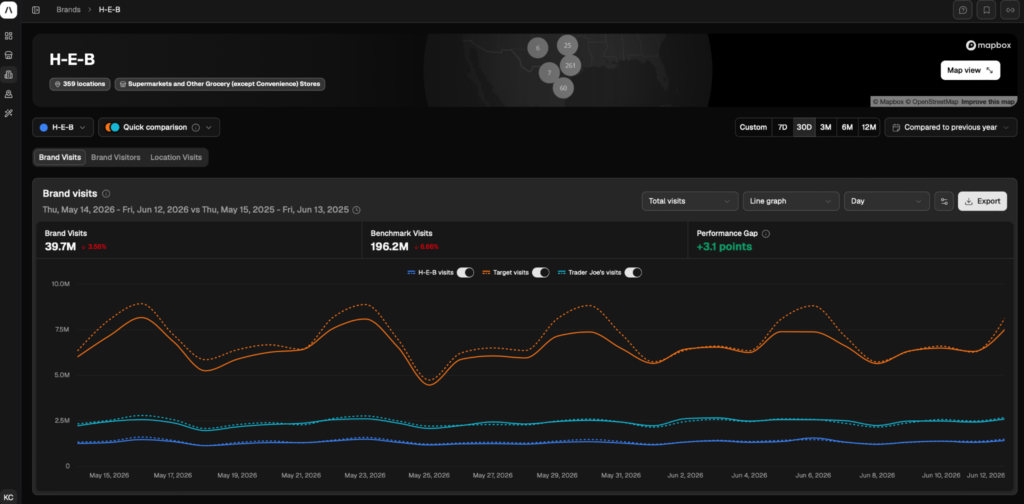Click the map cluster marker labeled 261
1024x504 pixels.
[x=570, y=65]
